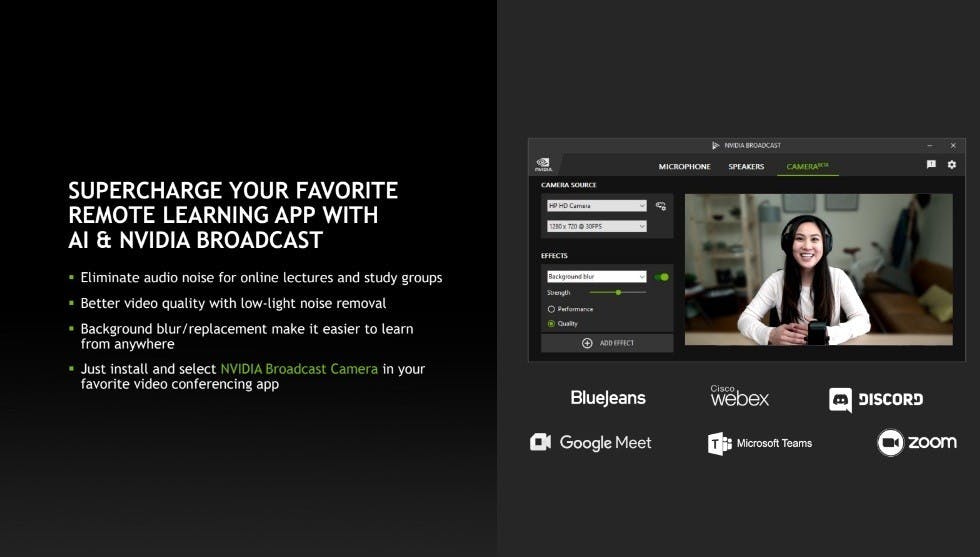Click the Cisco Webex logo
The image size is (980, 557).
(739, 396)
